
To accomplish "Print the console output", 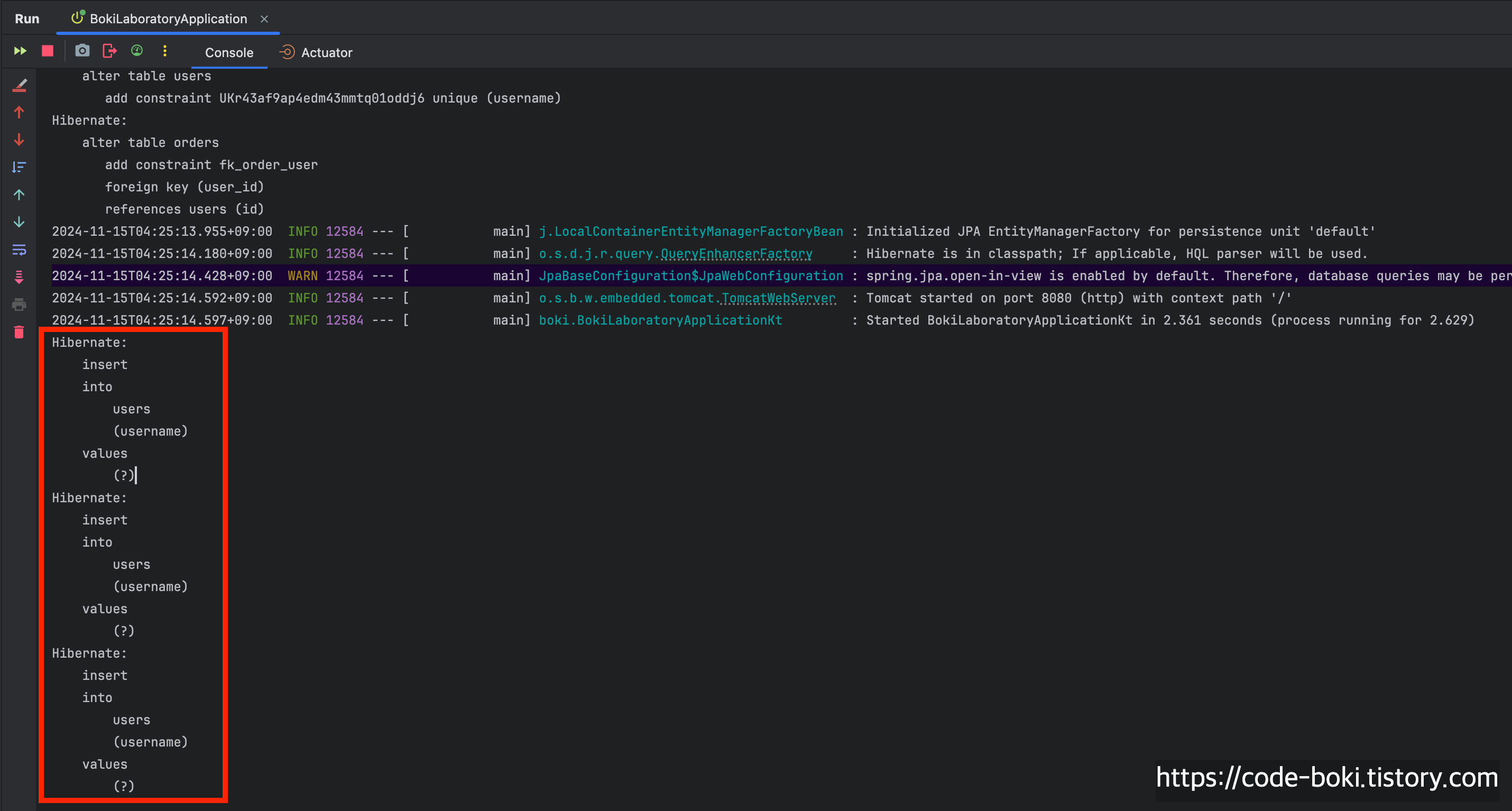I will tap(20, 305).
